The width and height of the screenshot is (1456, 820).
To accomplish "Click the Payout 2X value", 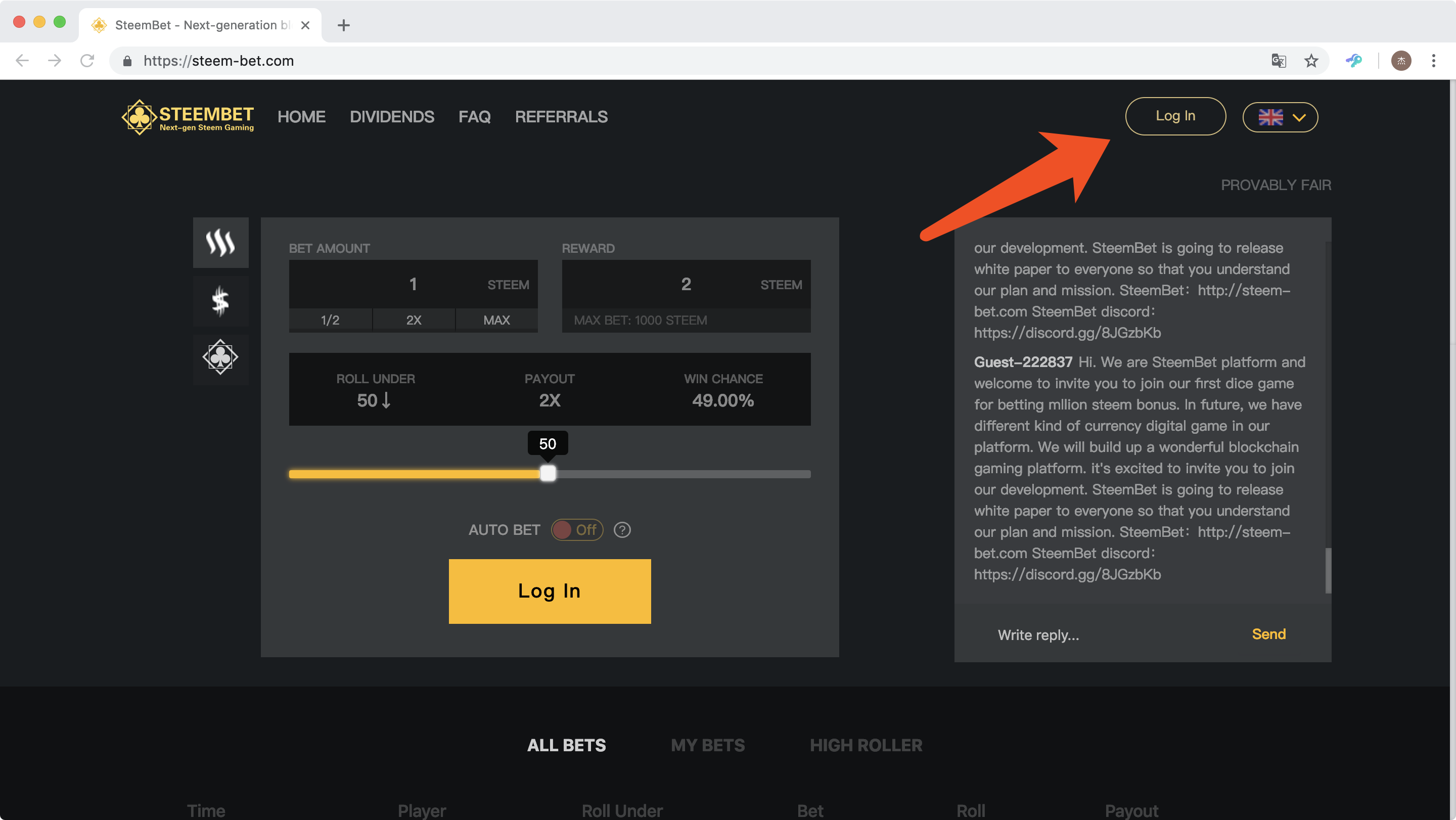I will click(x=550, y=400).
